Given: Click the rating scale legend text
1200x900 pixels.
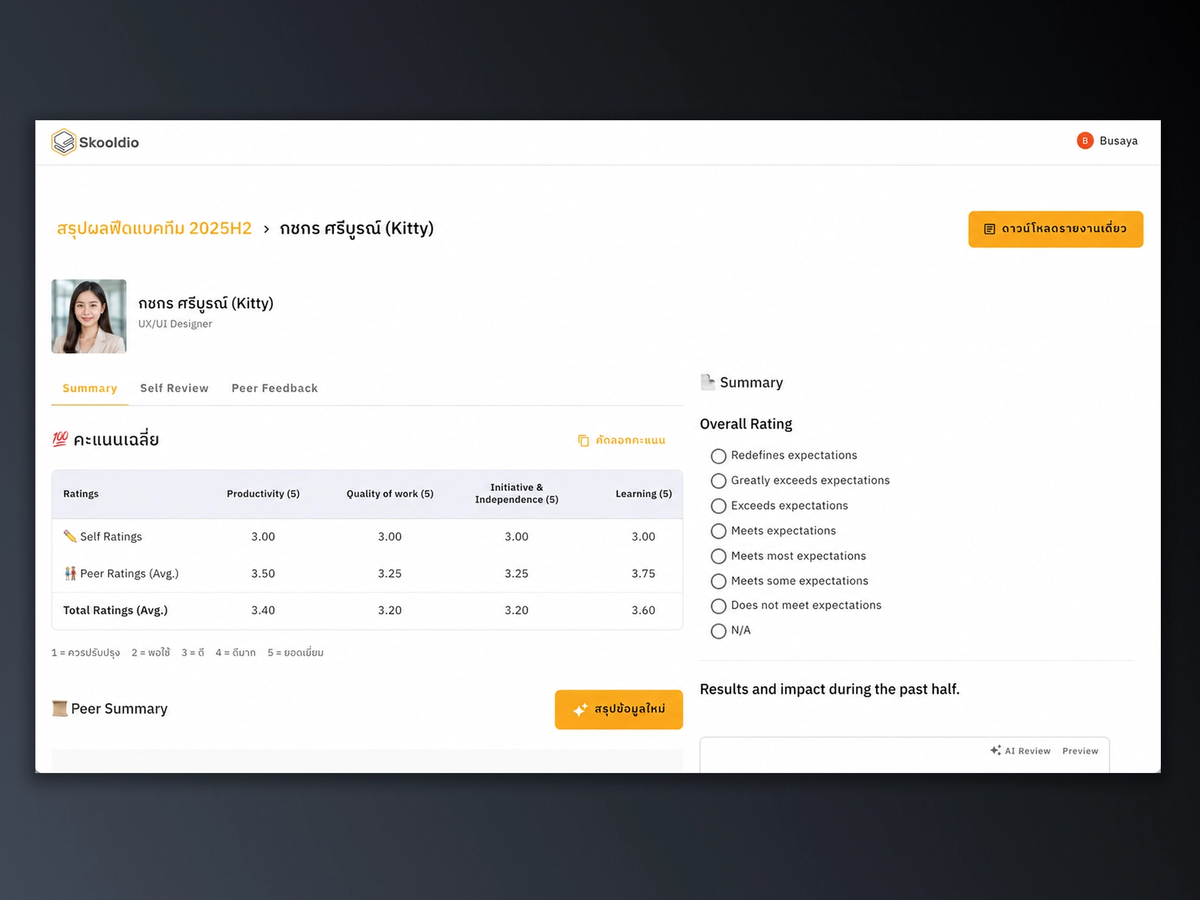Looking at the screenshot, I should pos(187,652).
